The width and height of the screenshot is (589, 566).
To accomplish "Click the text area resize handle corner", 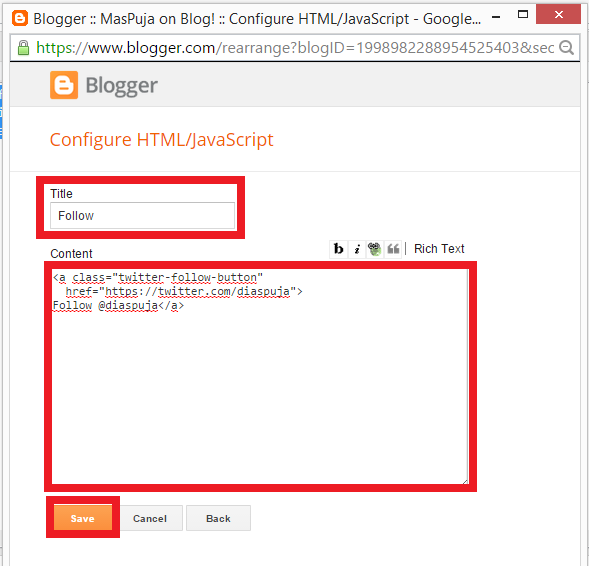I will pos(465,481).
